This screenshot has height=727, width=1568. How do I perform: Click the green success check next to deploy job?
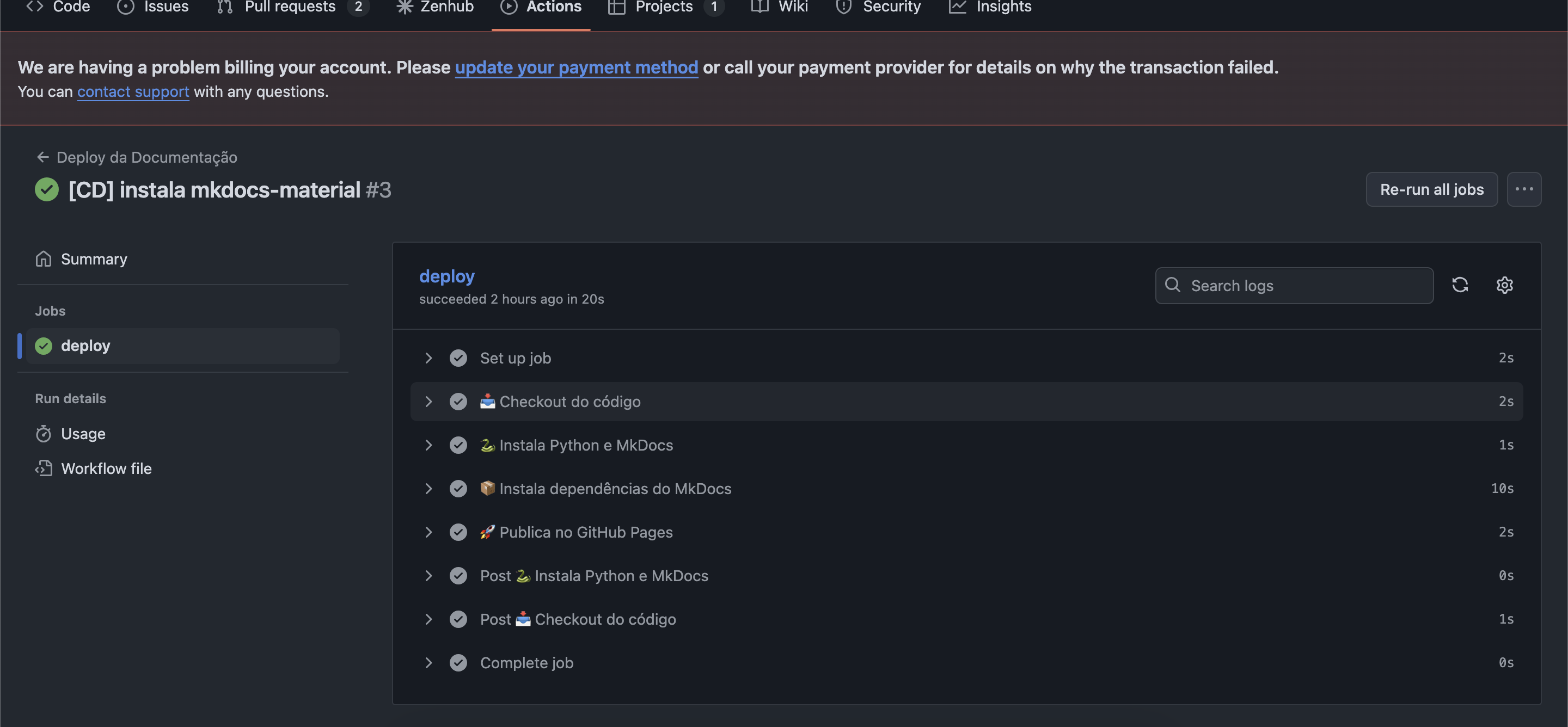click(43, 346)
